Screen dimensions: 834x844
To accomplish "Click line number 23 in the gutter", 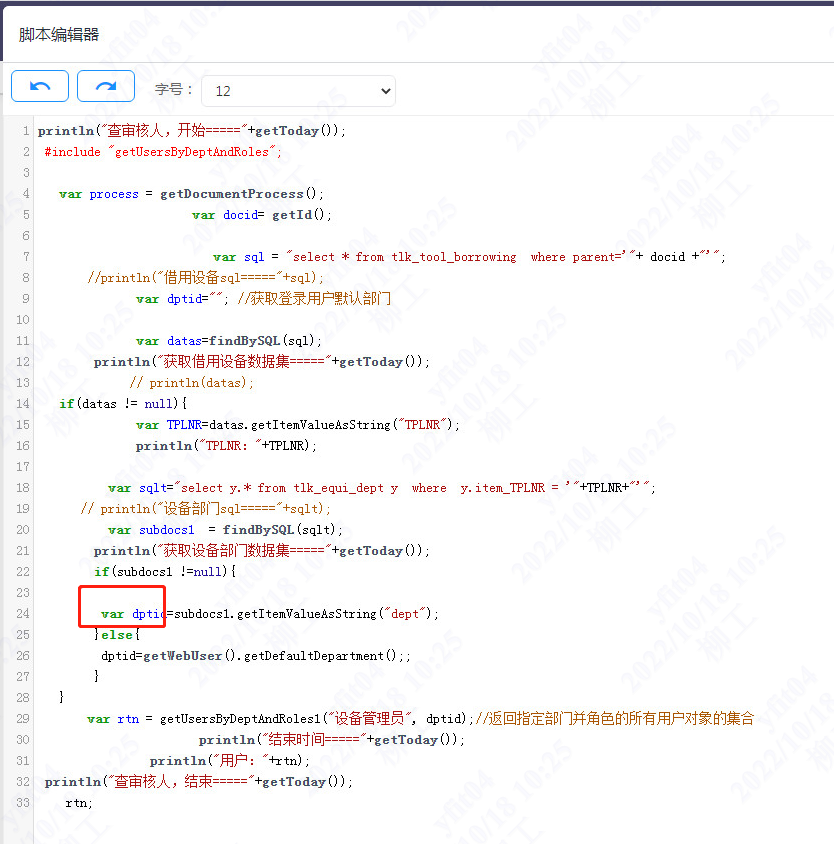I will [23, 593].
